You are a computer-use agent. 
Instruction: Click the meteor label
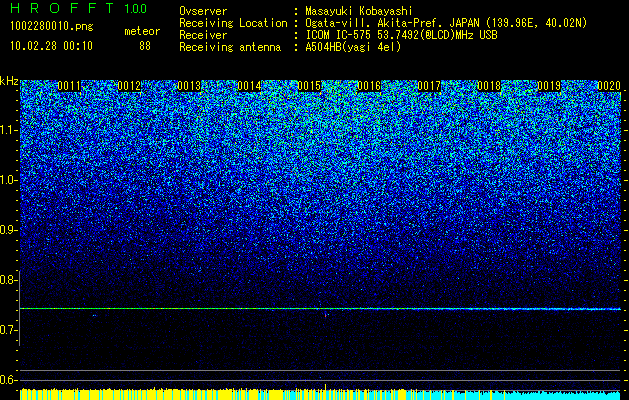pos(142,31)
